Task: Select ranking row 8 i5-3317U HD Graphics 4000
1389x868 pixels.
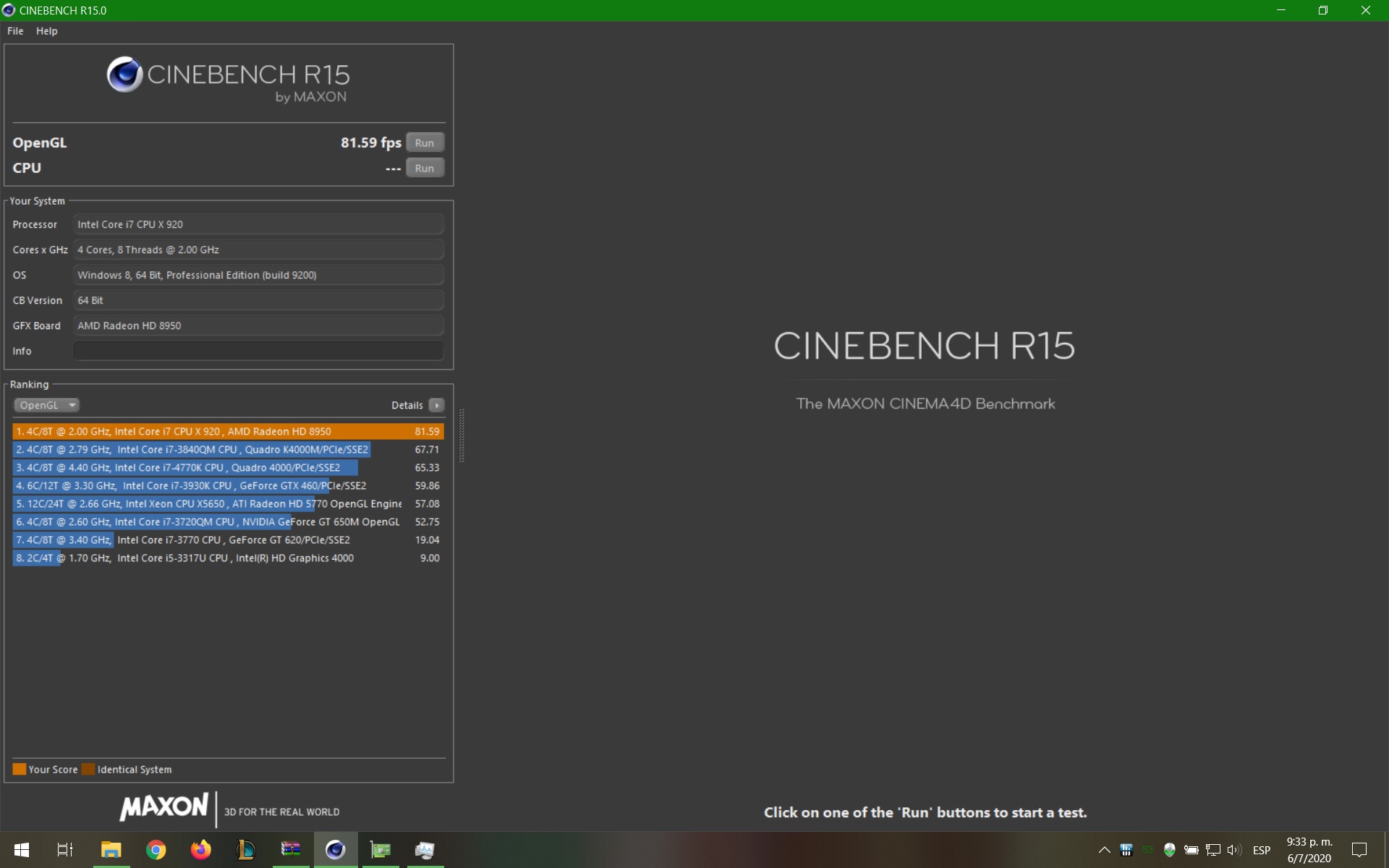Action: [228, 558]
